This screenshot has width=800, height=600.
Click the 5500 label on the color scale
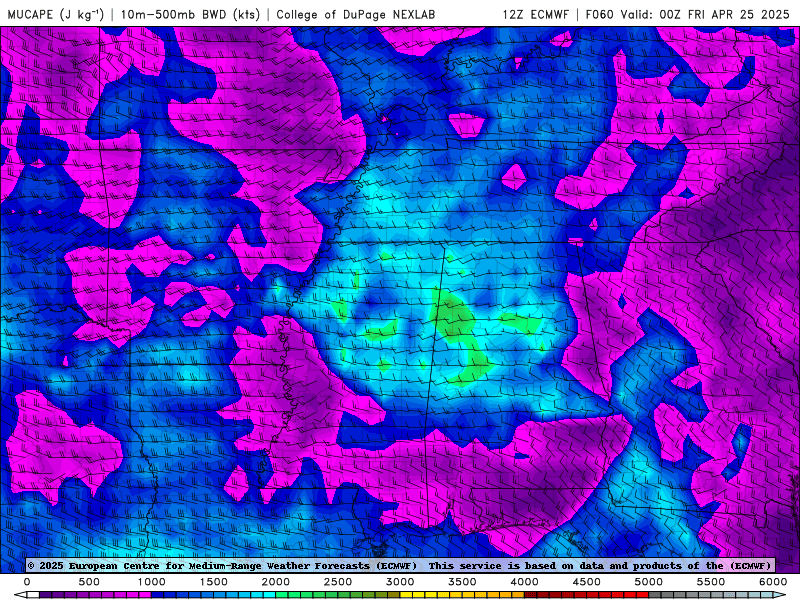coord(711,582)
